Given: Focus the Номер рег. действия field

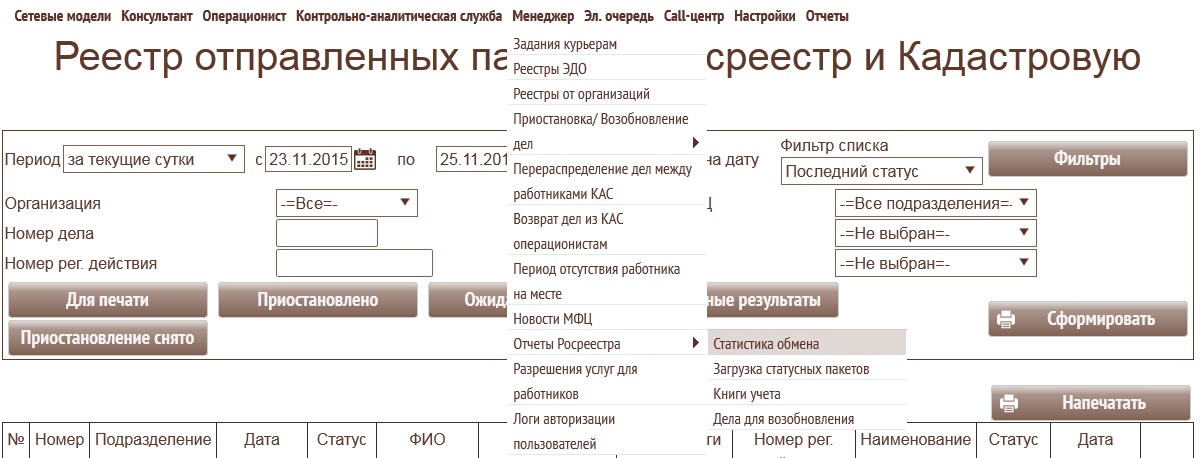Looking at the screenshot, I should tap(354, 263).
